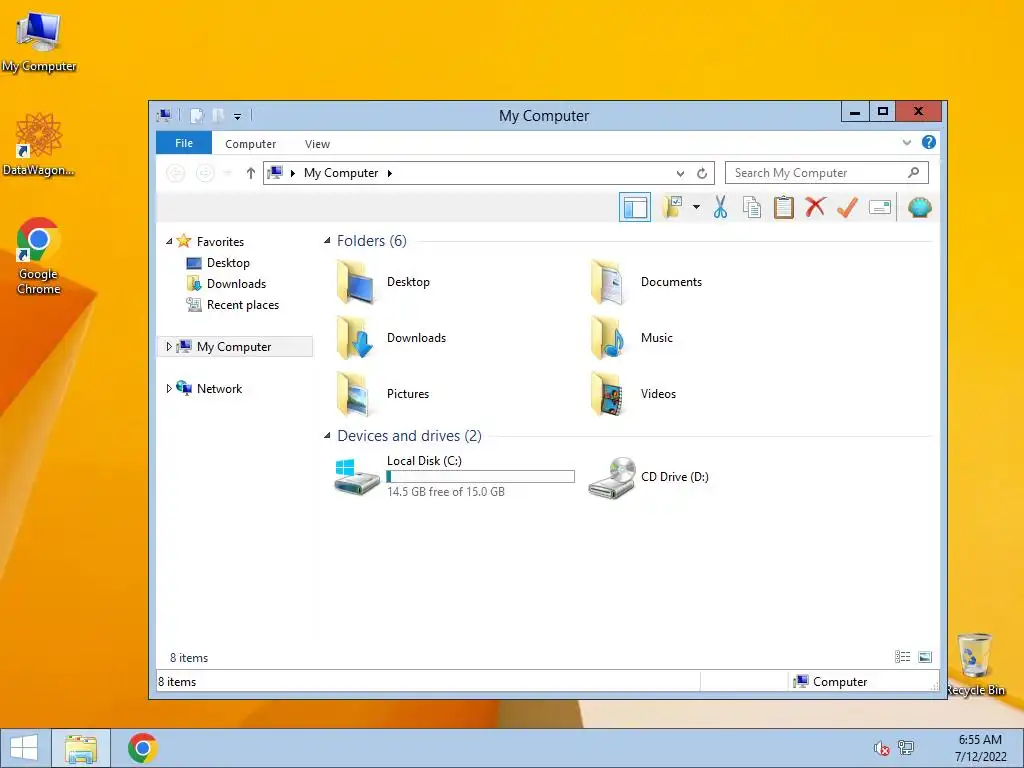Click the orange checkmark Properties icon
The height and width of the screenshot is (768, 1024).
[x=847, y=208]
